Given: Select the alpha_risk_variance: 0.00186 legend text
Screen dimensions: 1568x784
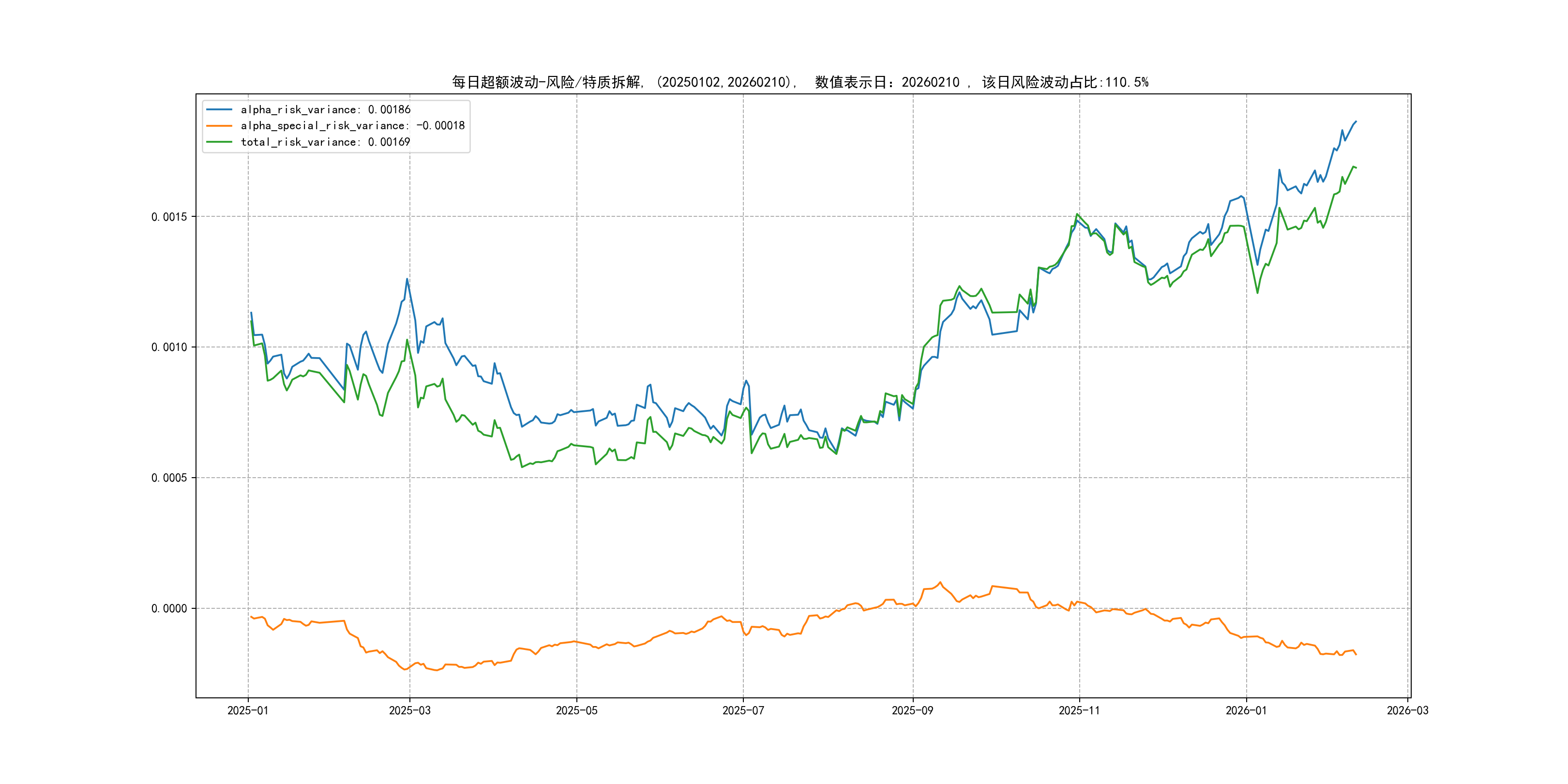Looking at the screenshot, I should [325, 109].
